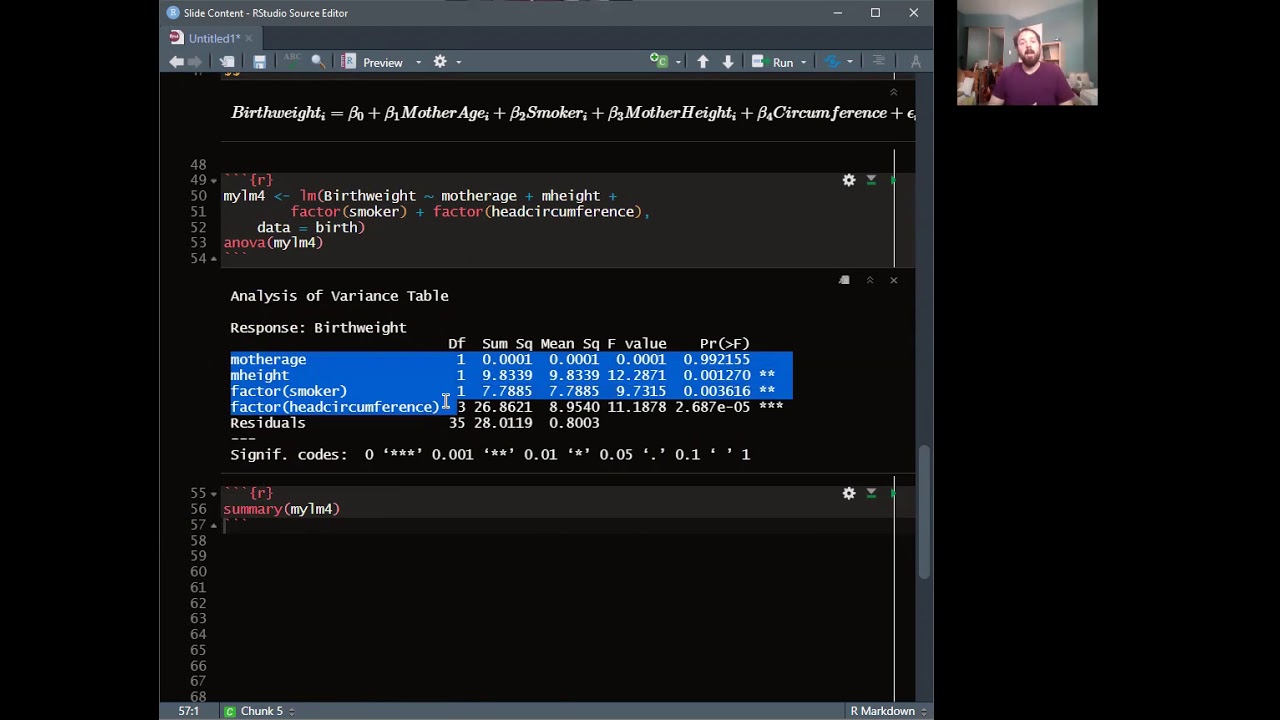Click the F value column header
The image size is (1280, 720).
point(637,344)
